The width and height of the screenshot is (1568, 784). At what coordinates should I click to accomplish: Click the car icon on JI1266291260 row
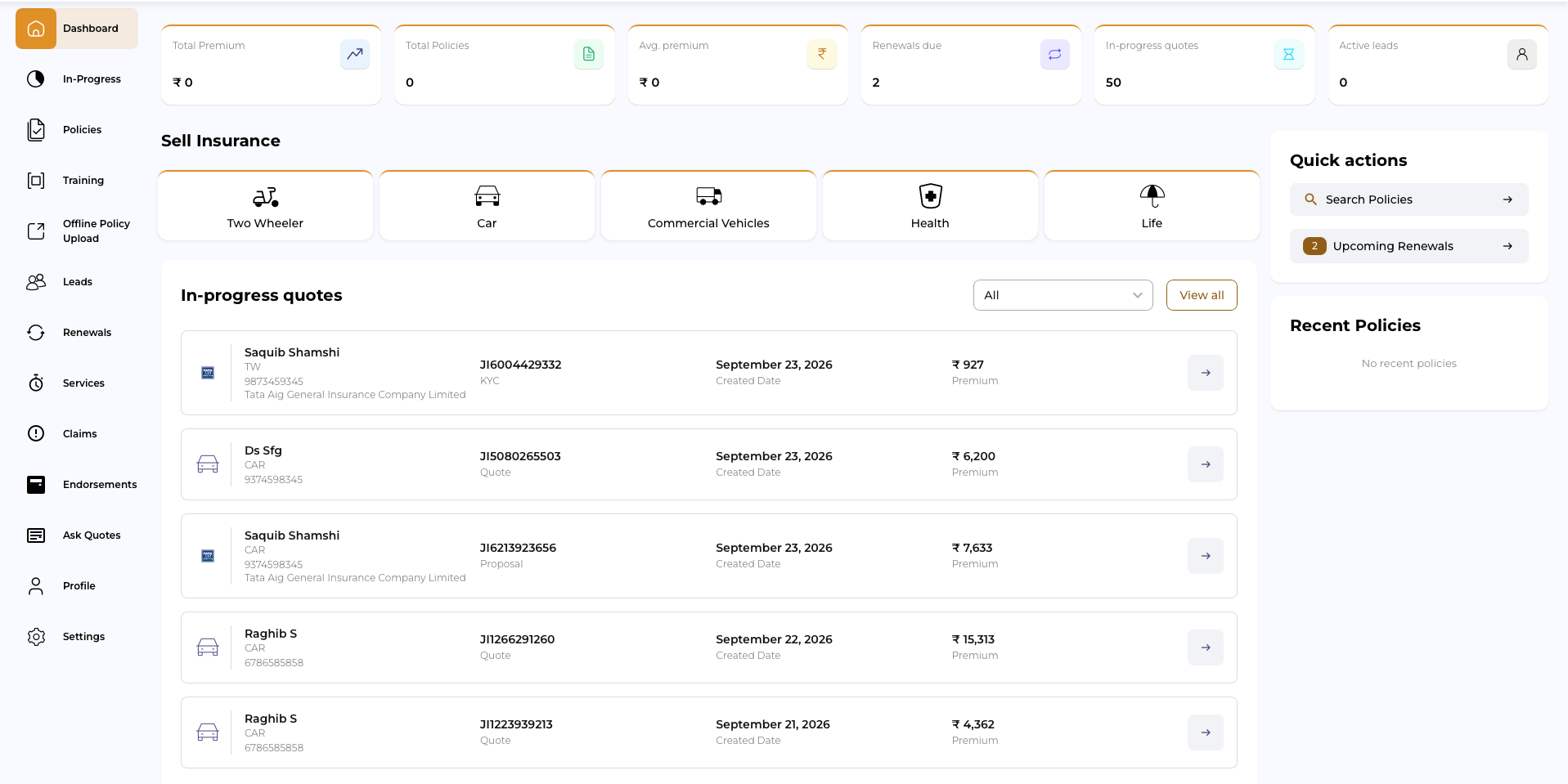[x=208, y=647]
